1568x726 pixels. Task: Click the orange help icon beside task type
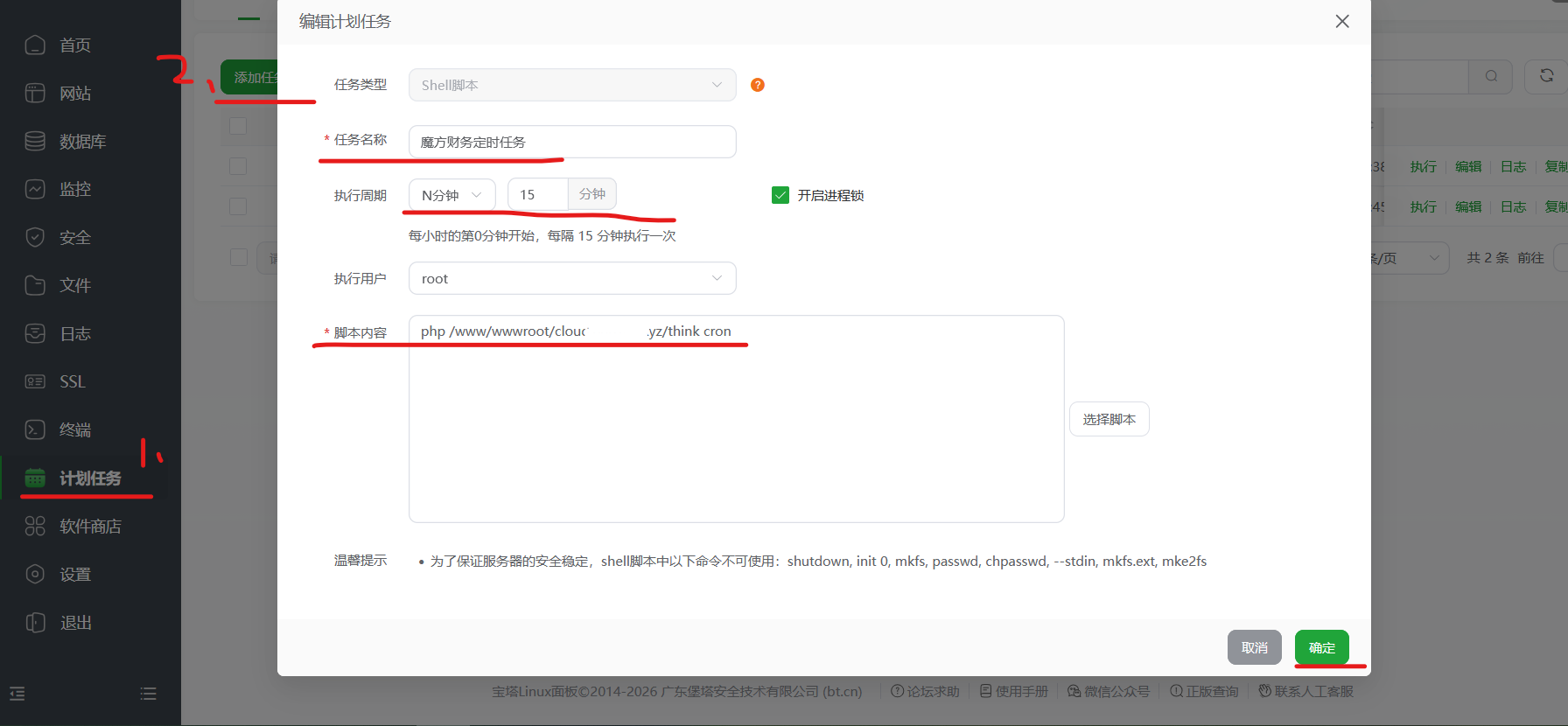pyautogui.click(x=758, y=85)
